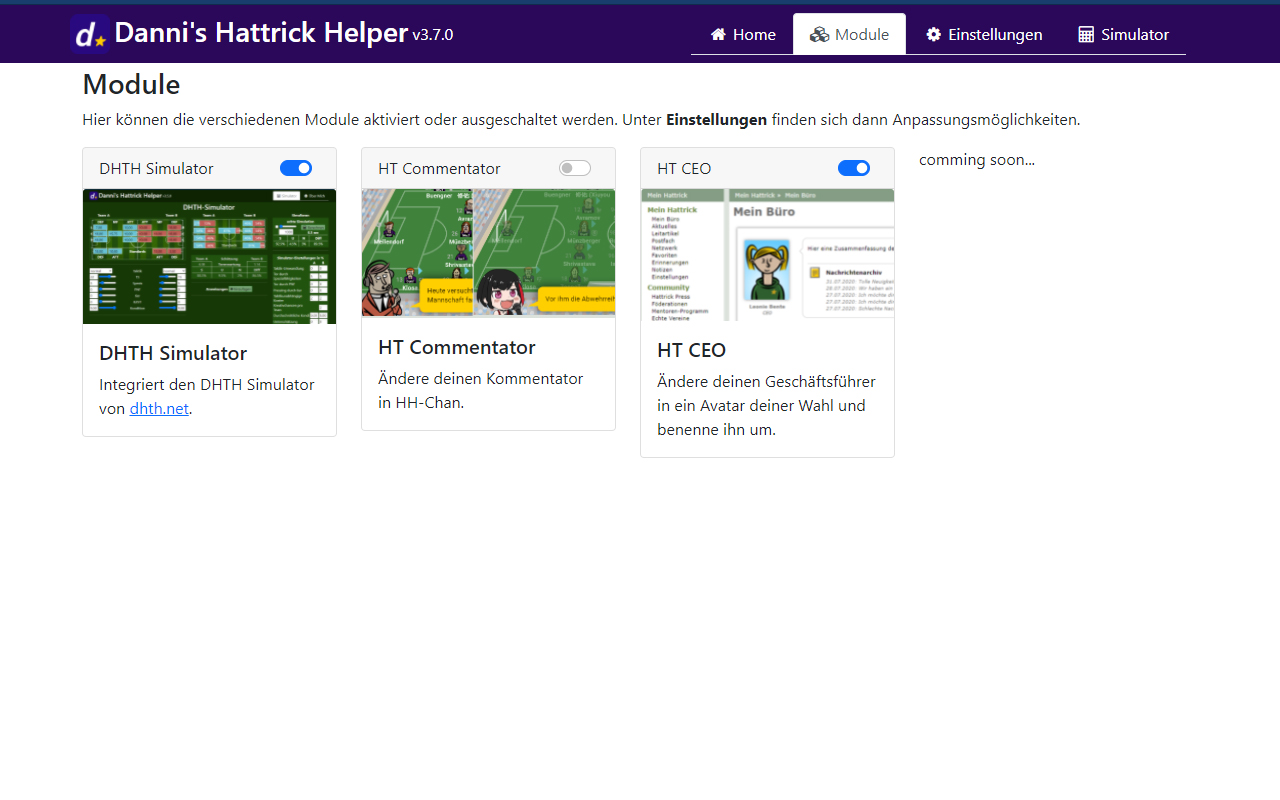Open Simulator via the calculator icon
1280x800 pixels.
(x=1084, y=34)
